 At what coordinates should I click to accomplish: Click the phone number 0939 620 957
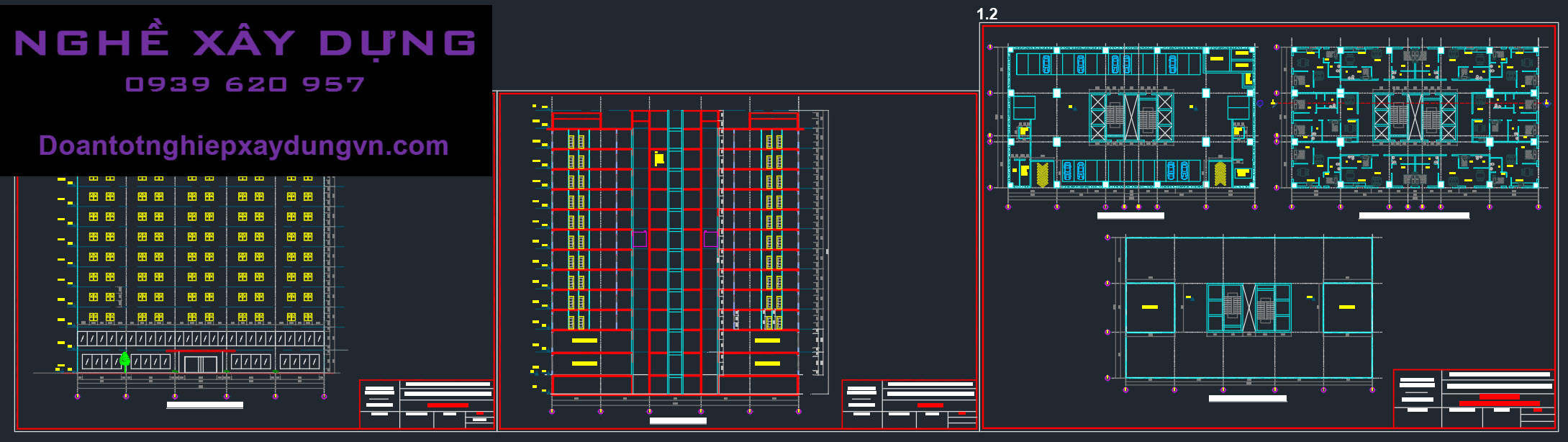245,85
